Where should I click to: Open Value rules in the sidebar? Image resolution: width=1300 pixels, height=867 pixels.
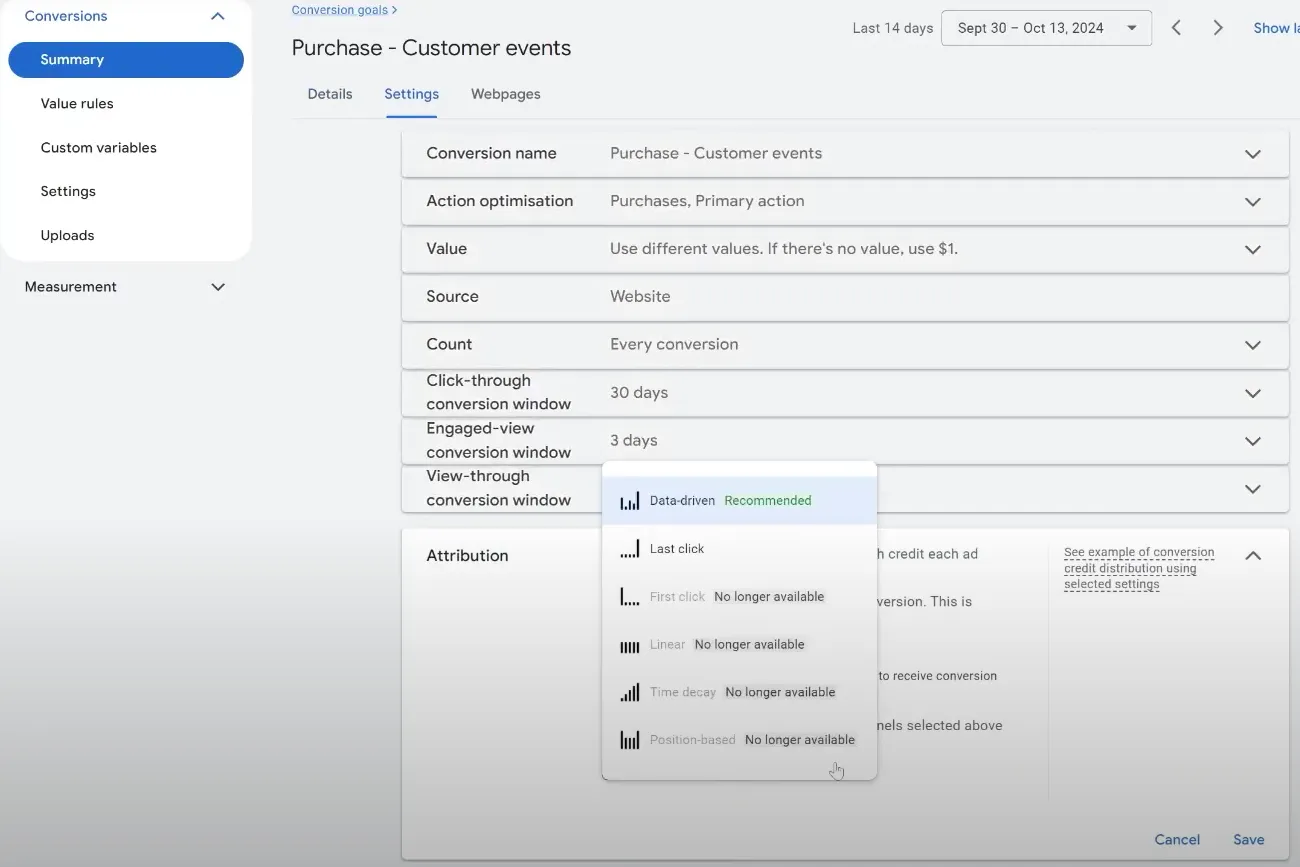(x=77, y=104)
